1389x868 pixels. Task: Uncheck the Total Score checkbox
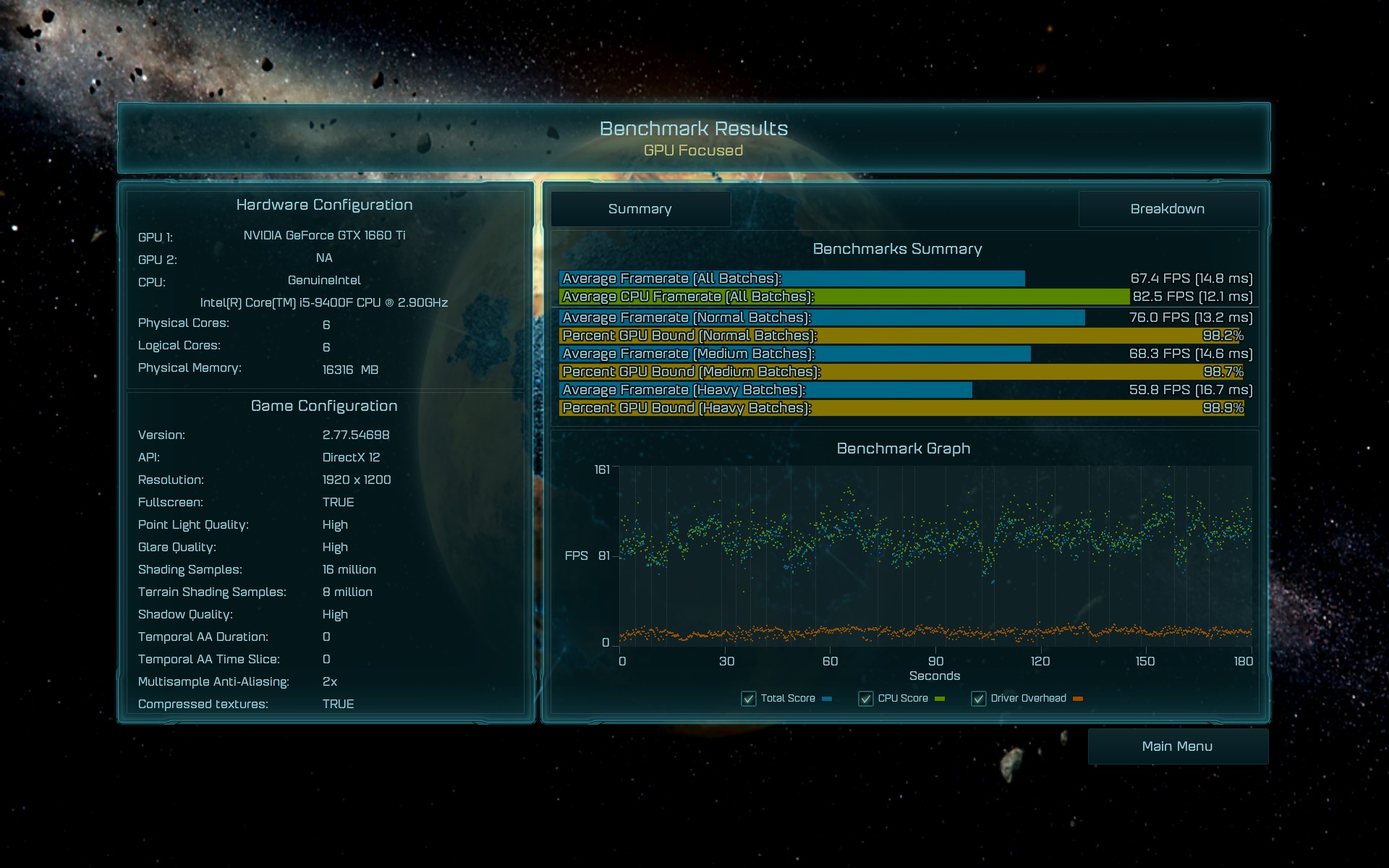[749, 699]
